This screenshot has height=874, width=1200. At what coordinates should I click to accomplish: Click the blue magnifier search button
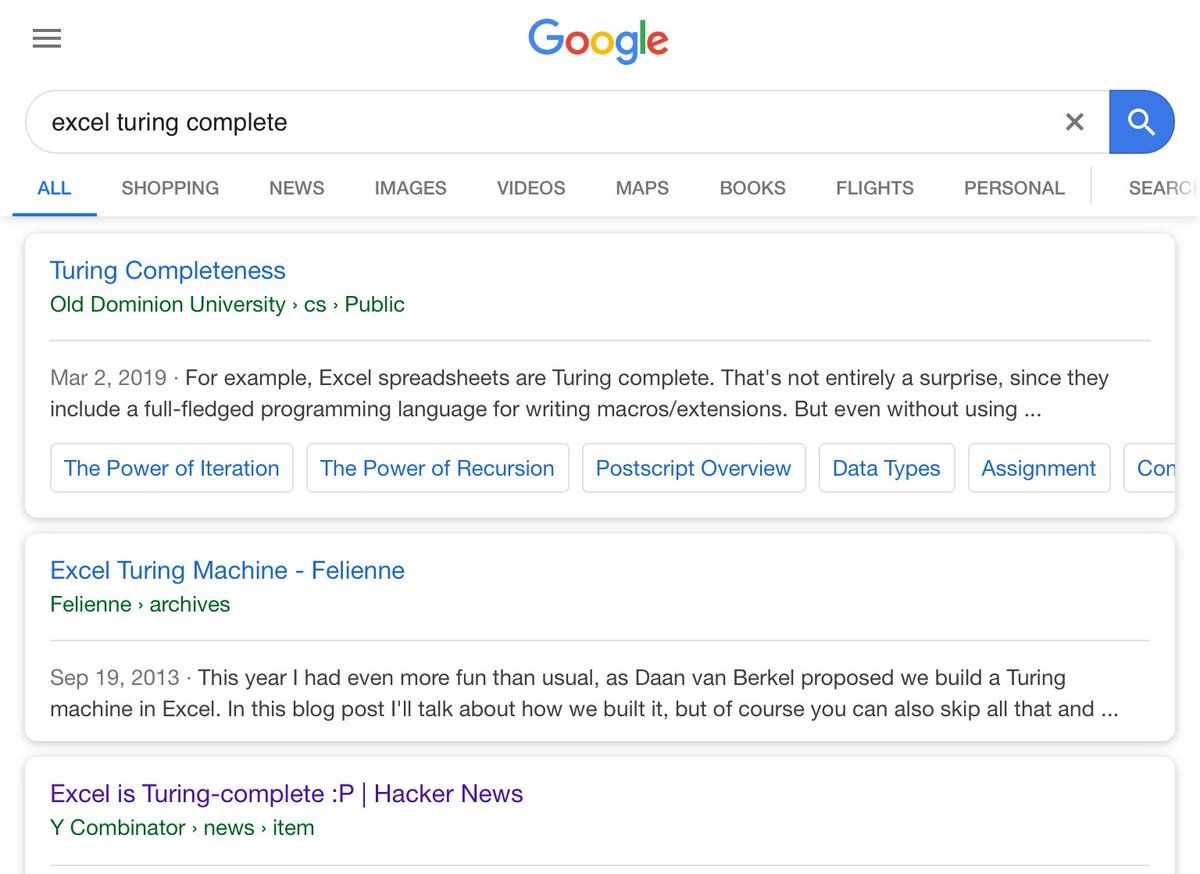tap(1141, 122)
